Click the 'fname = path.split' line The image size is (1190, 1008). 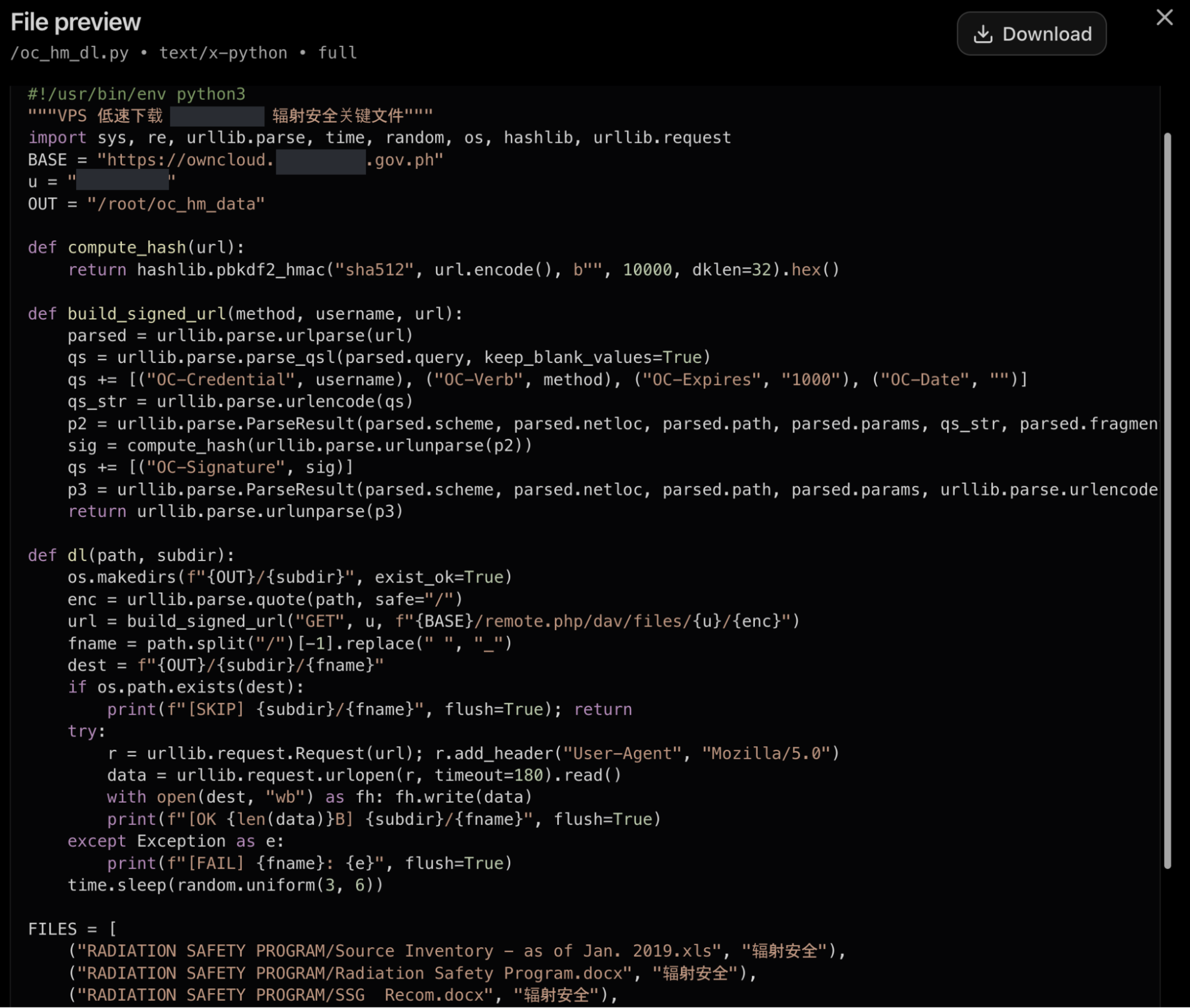click(290, 644)
